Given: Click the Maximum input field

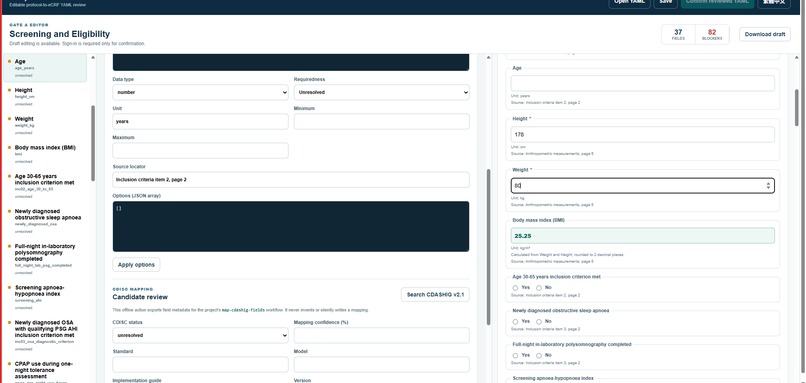Looking at the screenshot, I should [200, 151].
